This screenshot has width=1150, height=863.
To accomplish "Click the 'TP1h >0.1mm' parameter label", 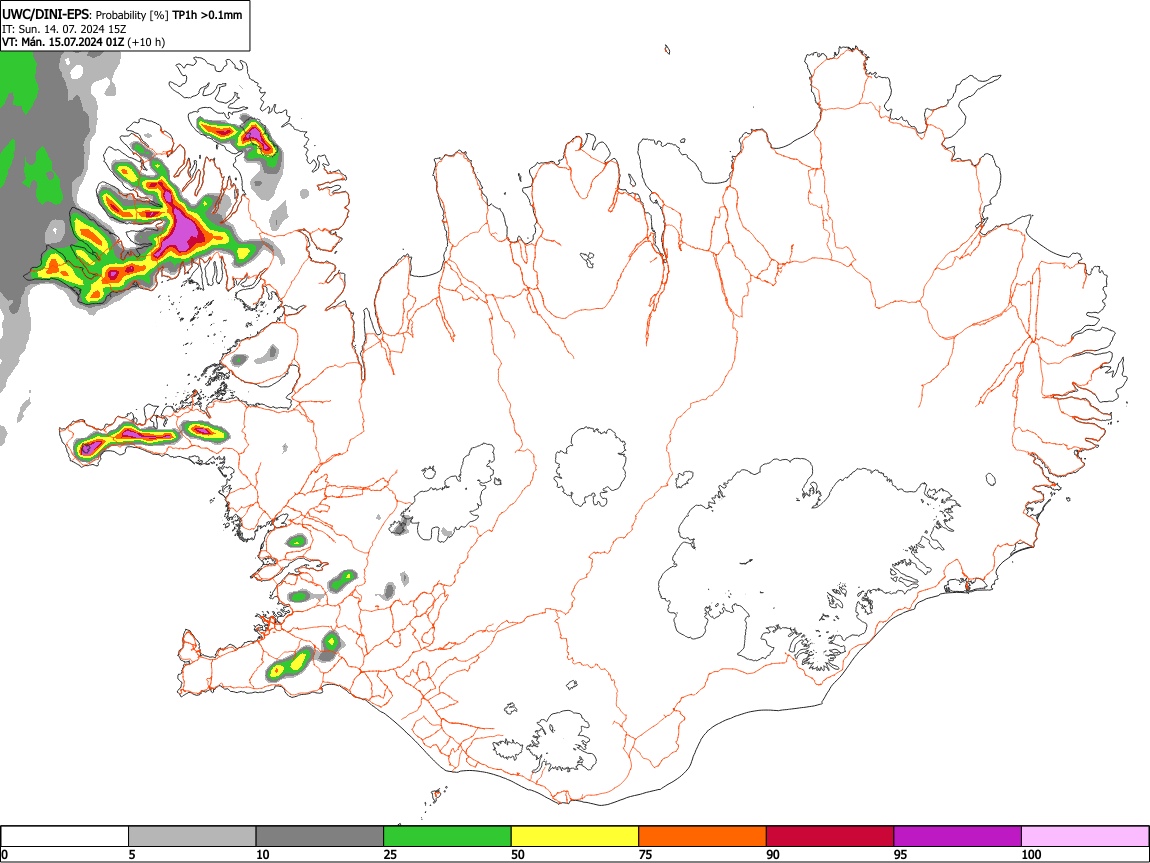I will (207, 15).
